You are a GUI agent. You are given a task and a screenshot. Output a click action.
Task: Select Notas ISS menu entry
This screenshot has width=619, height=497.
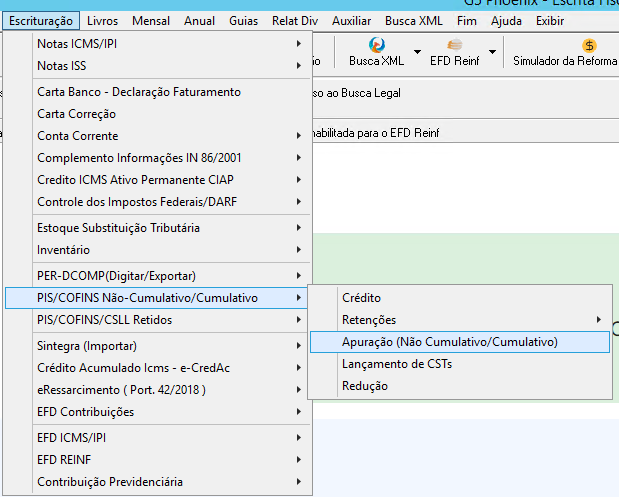[x=158, y=66]
